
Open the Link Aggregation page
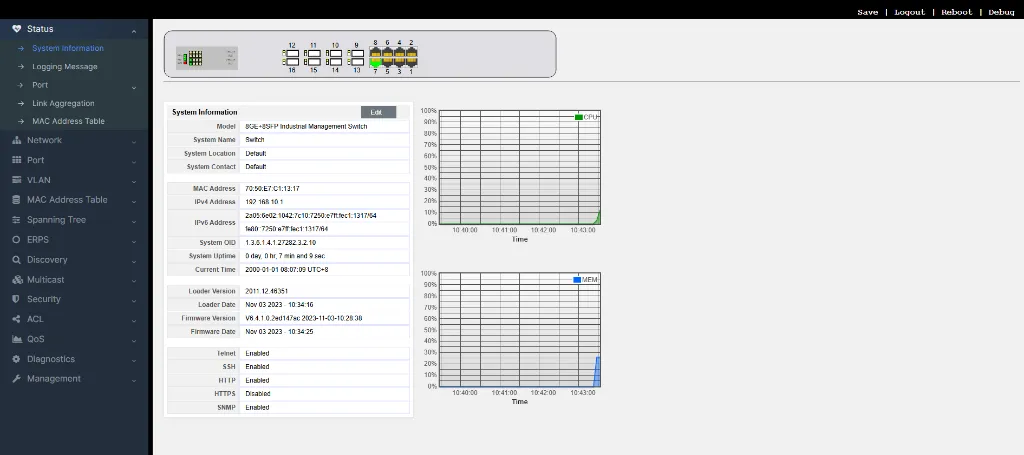63,103
